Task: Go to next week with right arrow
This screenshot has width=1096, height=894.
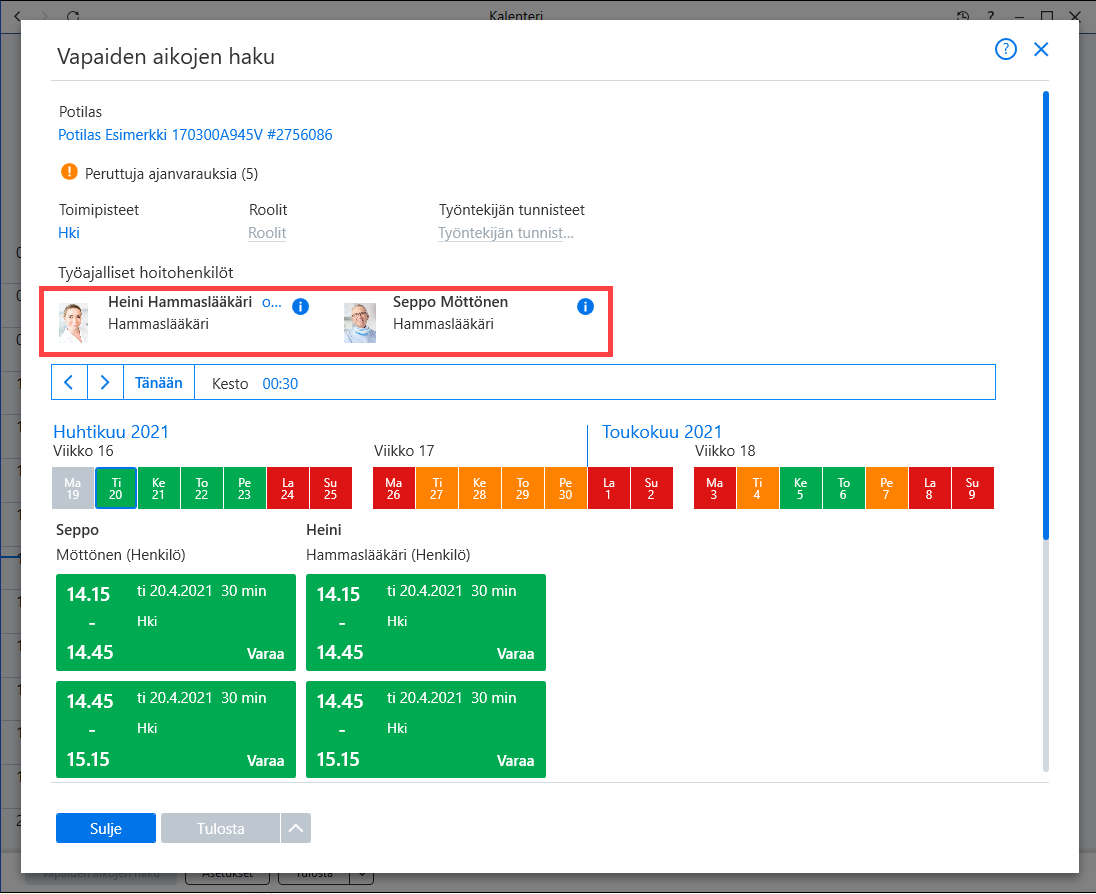Action: click(106, 382)
